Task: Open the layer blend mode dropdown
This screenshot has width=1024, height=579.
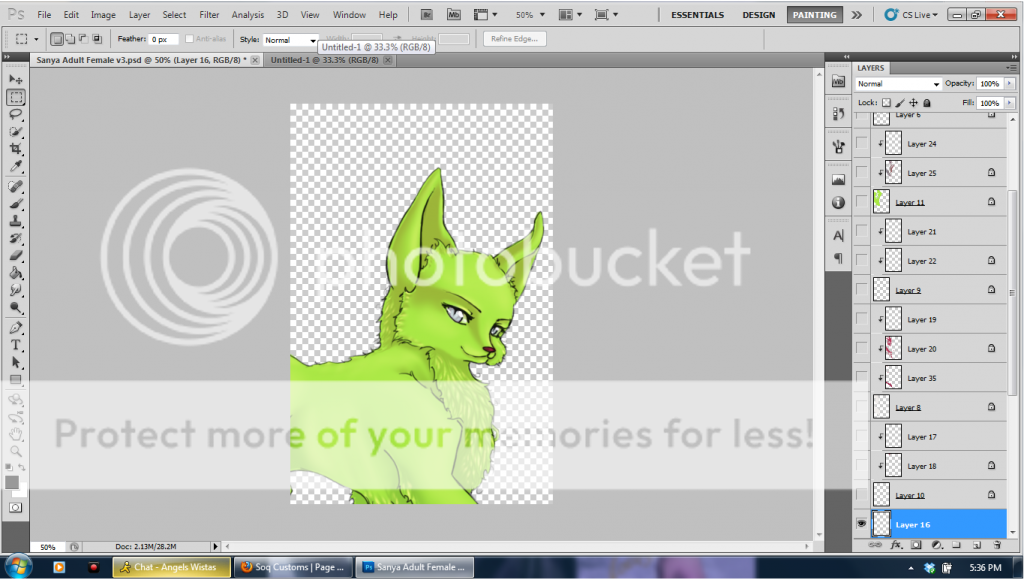Action: pos(898,84)
